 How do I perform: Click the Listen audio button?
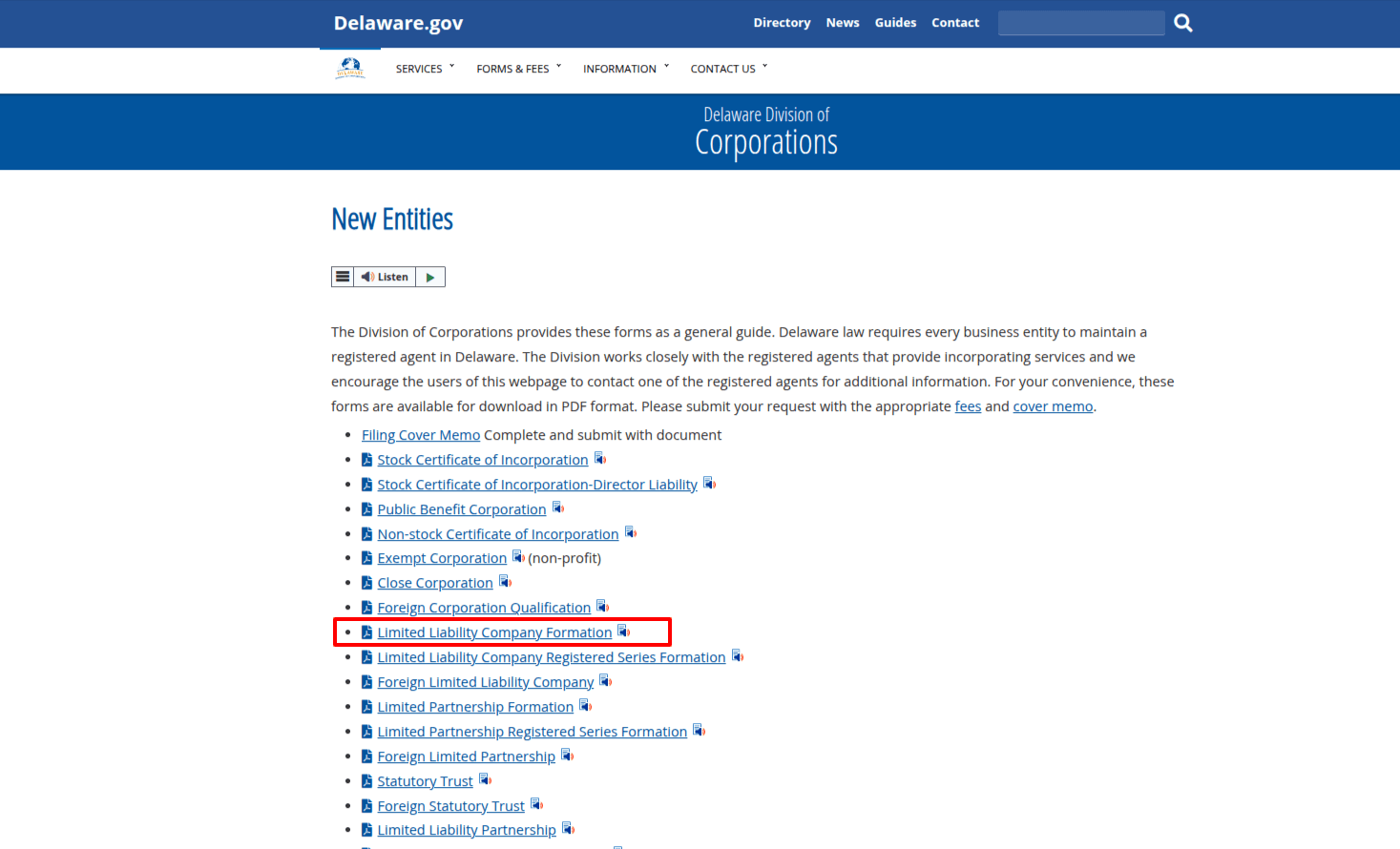pyautogui.click(x=385, y=277)
